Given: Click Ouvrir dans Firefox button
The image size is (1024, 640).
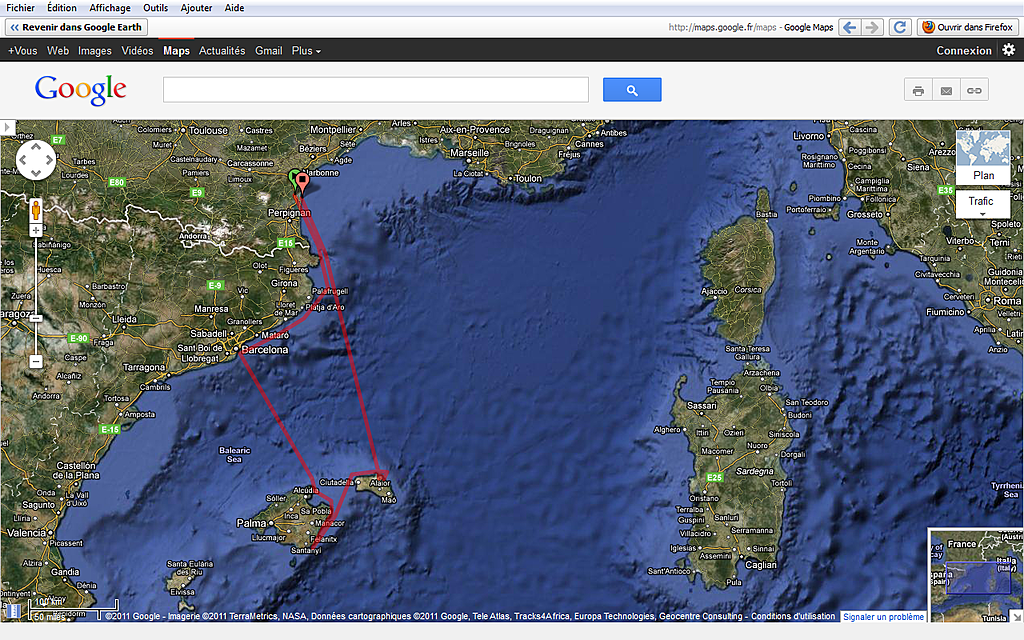Looking at the screenshot, I should (968, 27).
